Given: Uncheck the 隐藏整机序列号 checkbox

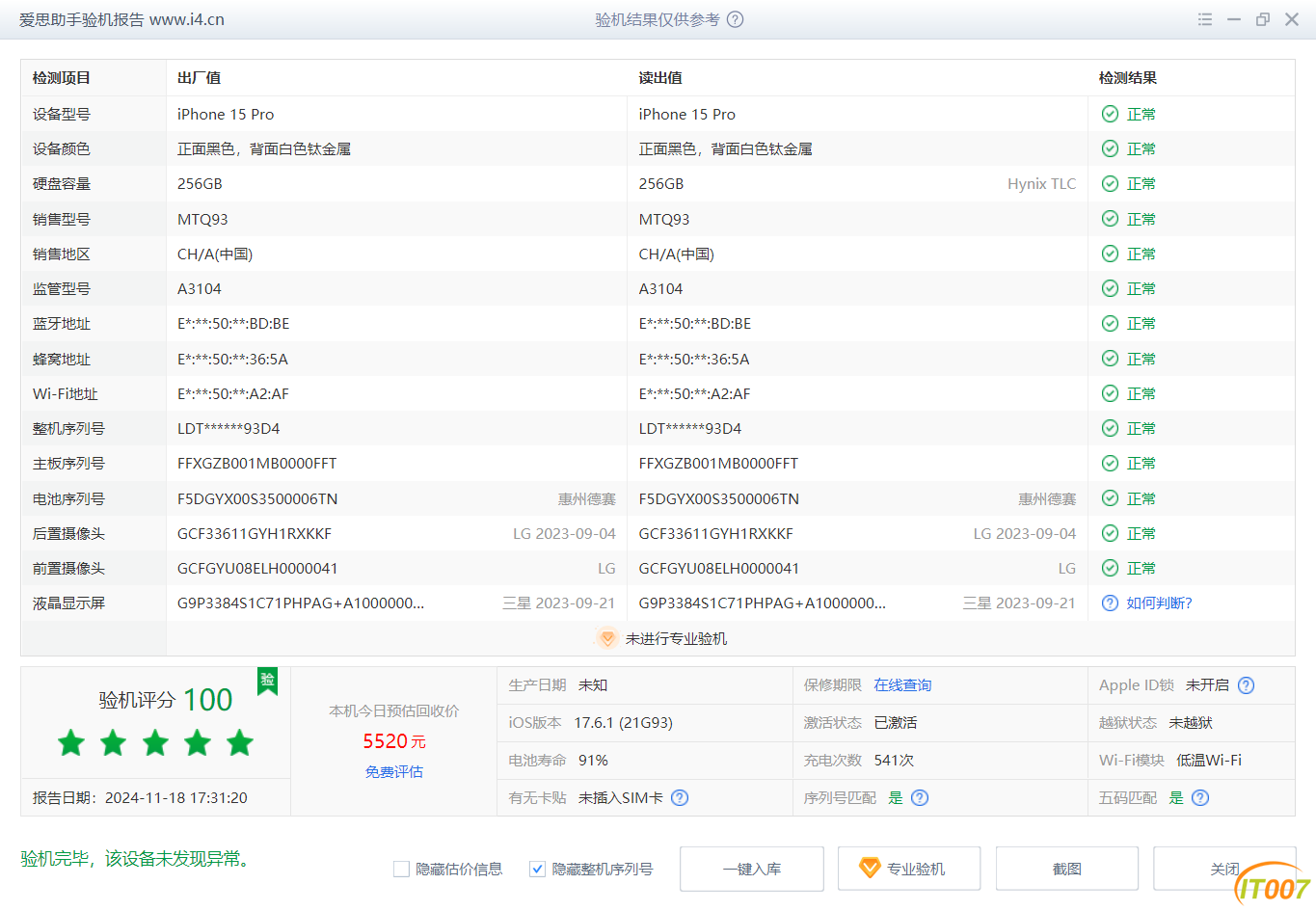Looking at the screenshot, I should pos(538,869).
